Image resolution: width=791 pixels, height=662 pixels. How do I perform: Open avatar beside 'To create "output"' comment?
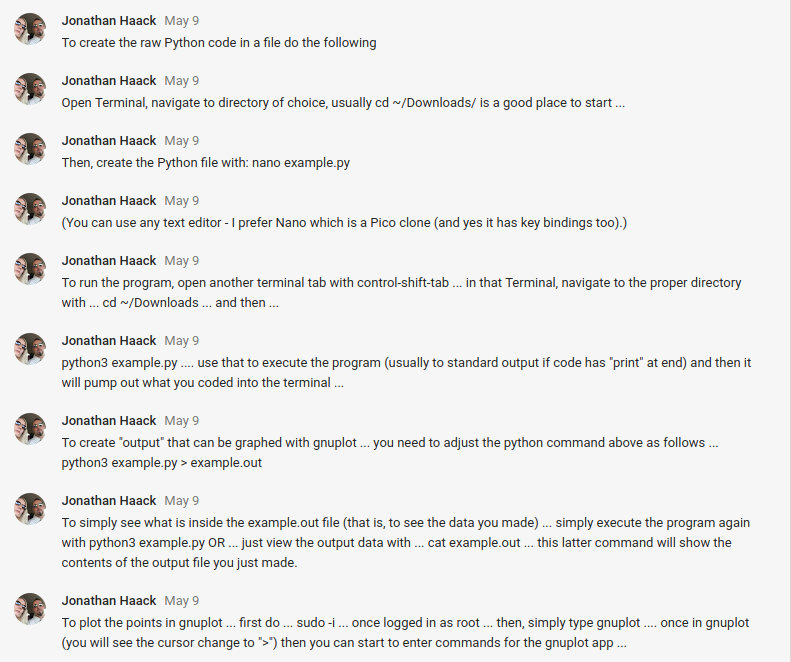coord(30,429)
